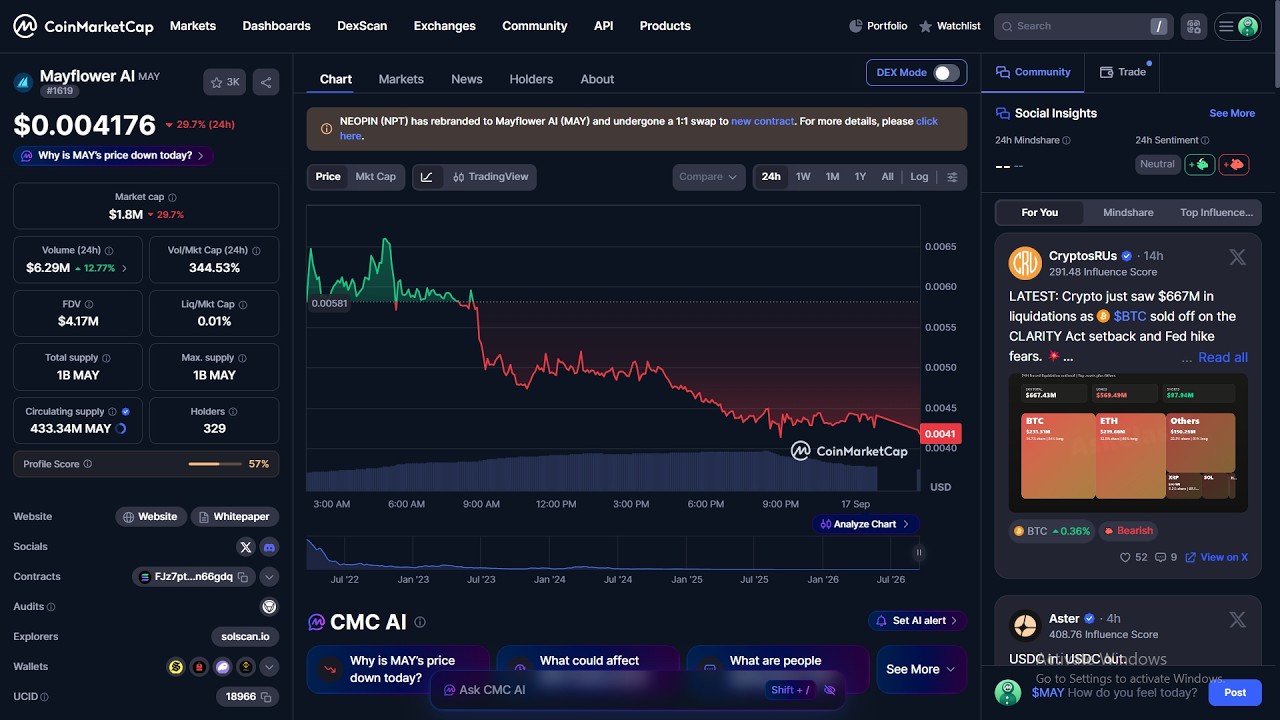Image resolution: width=1280 pixels, height=720 pixels.
Task: Click the historical mini chart range slider
Action: click(x=612, y=553)
